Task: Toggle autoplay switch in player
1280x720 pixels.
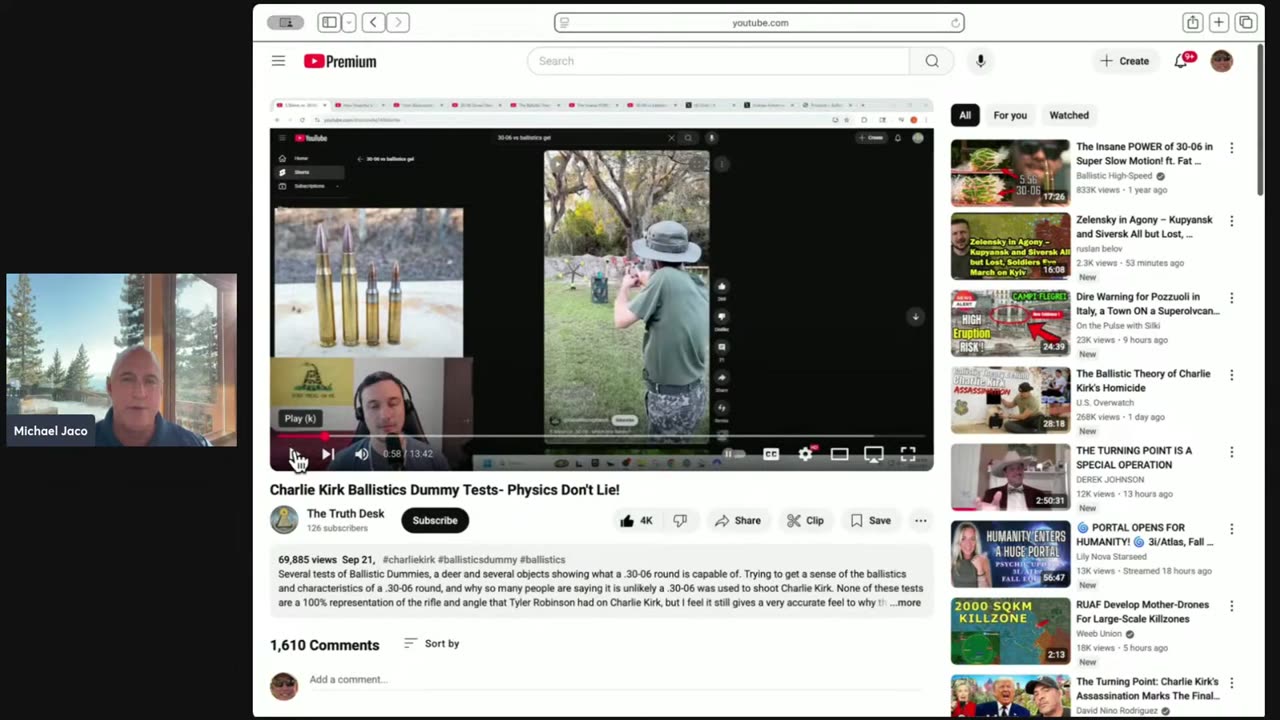Action: [734, 454]
